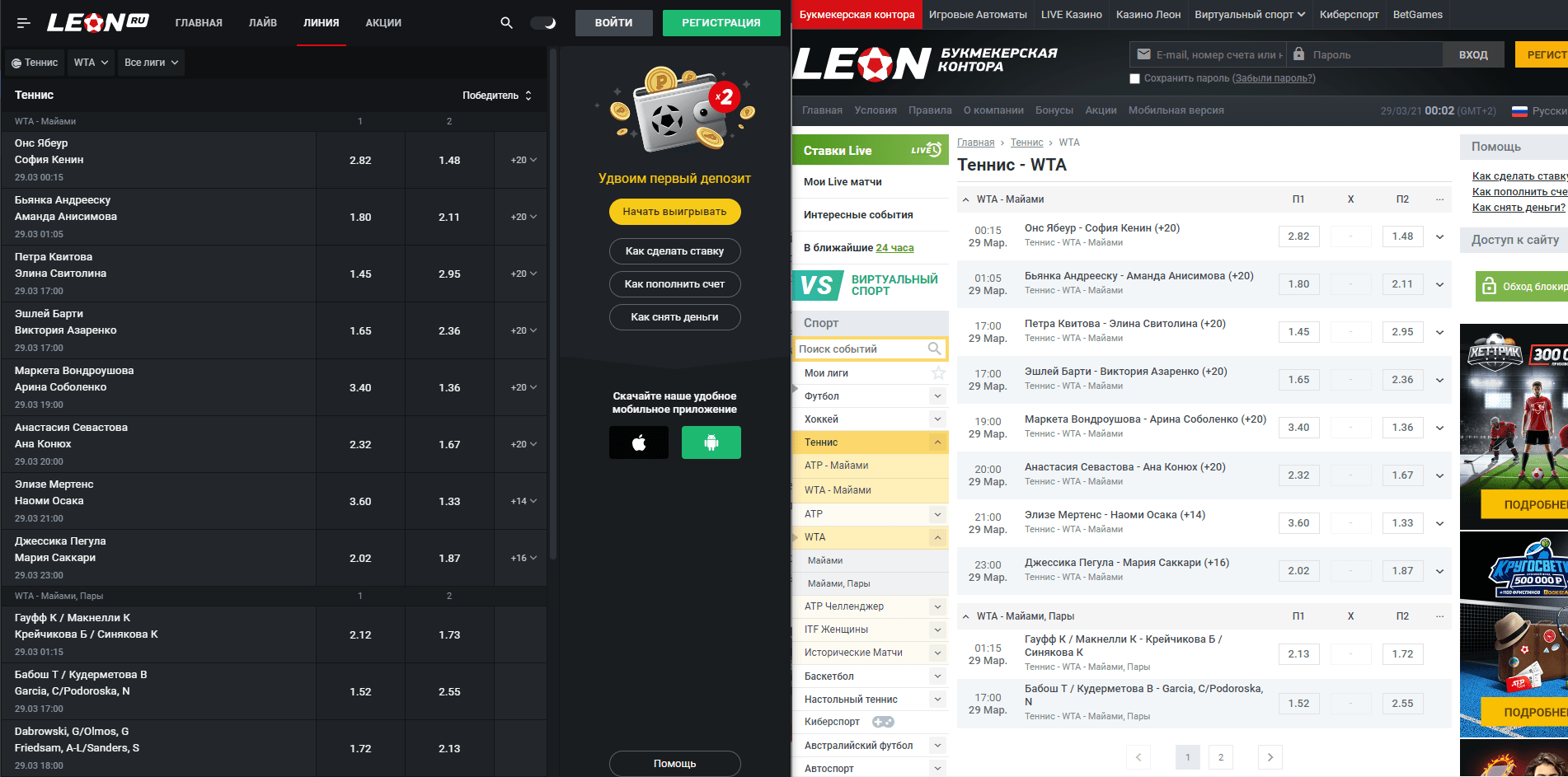This screenshot has height=777, width=1568.
Task: Open the 24 часа link
Action: (894, 248)
